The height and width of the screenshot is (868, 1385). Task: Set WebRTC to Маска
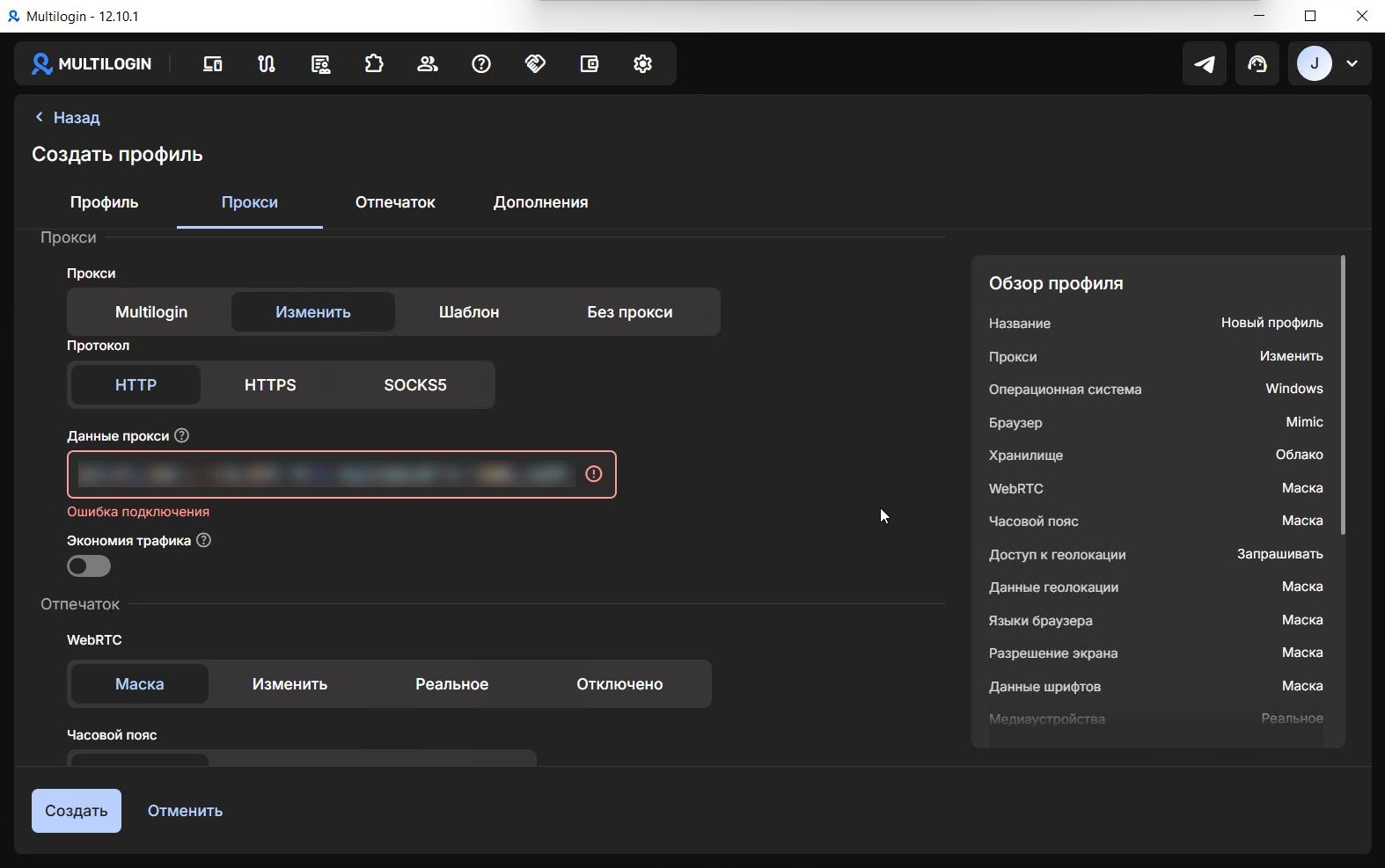(140, 684)
